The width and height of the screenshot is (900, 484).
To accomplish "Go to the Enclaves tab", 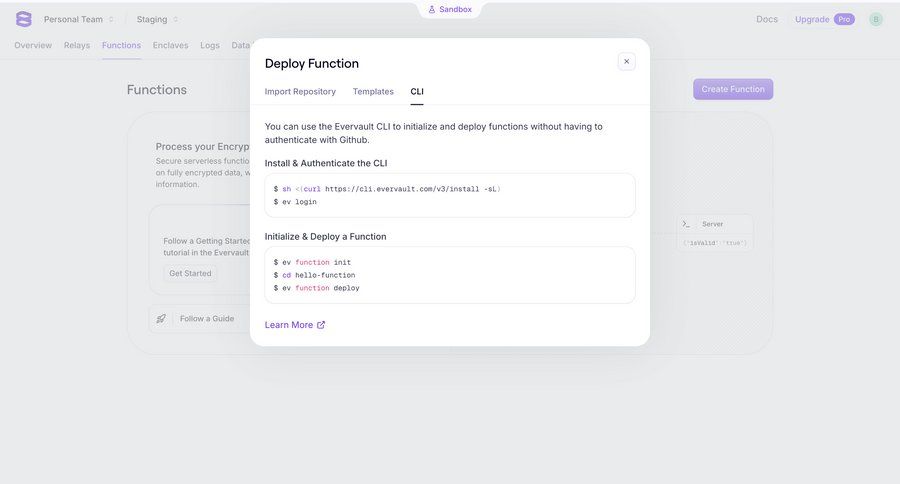I will (170, 45).
